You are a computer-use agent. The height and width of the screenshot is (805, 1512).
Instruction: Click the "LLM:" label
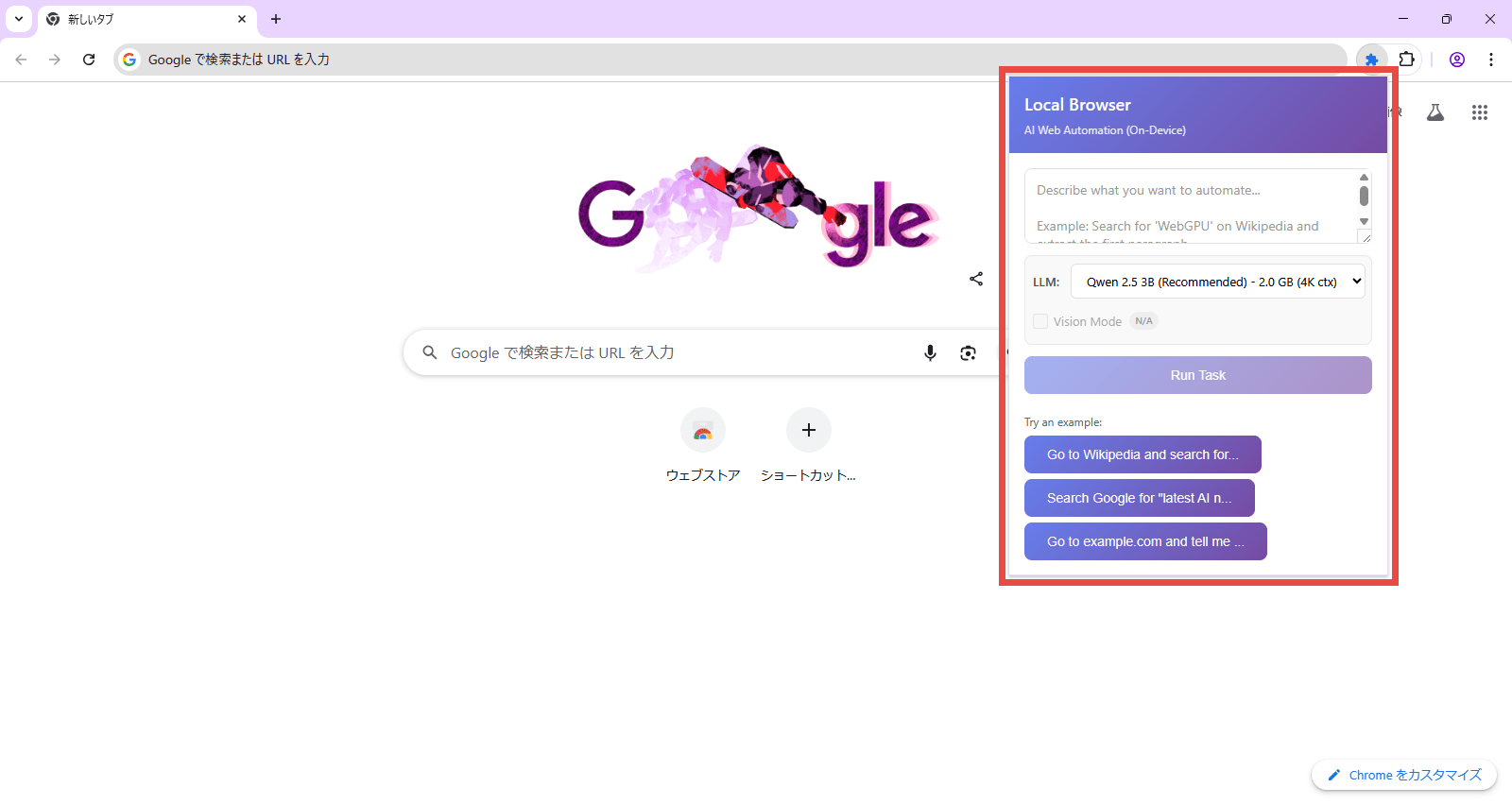tap(1046, 282)
